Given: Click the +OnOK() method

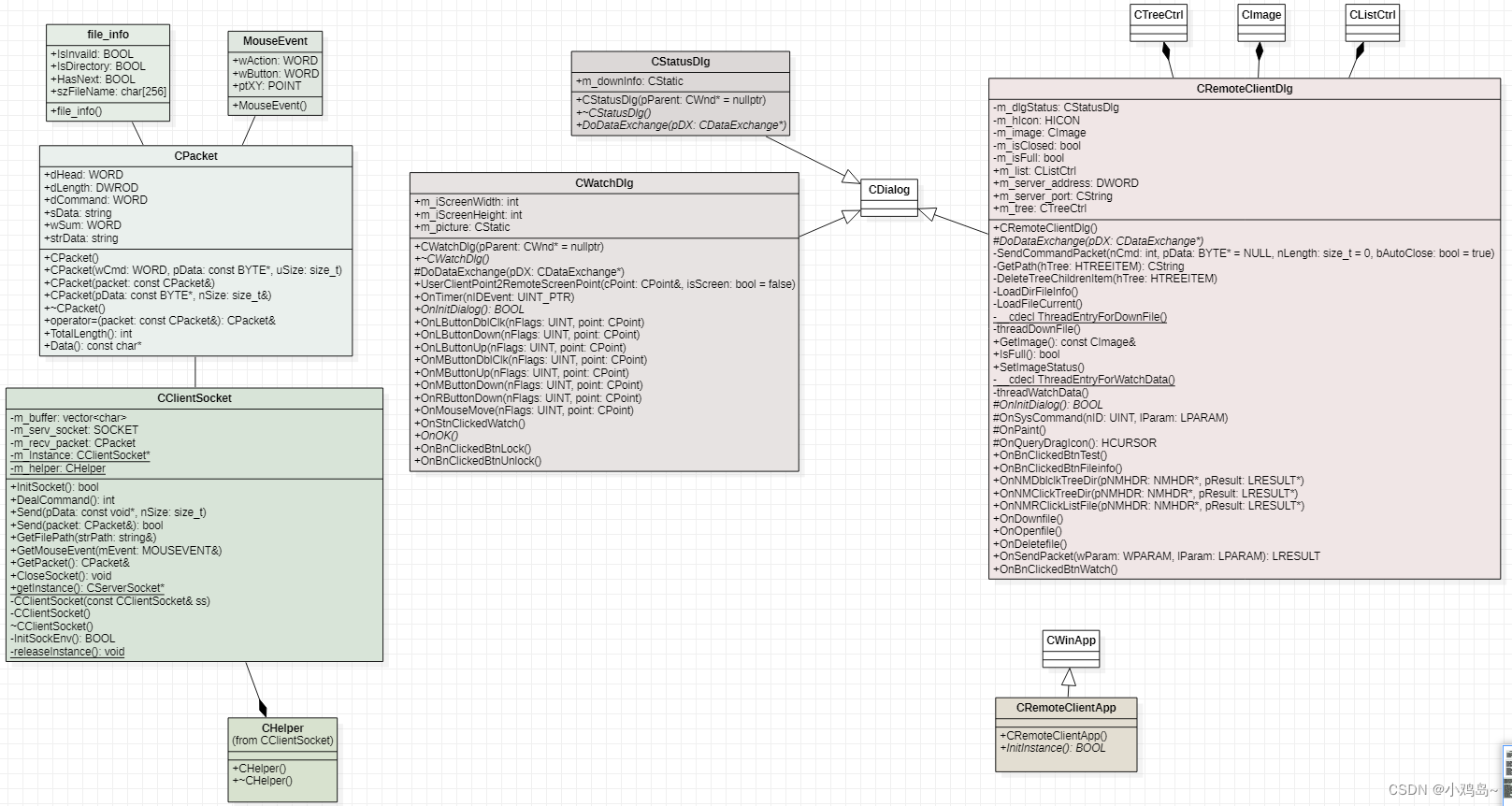Looking at the screenshot, I should coord(437,436).
